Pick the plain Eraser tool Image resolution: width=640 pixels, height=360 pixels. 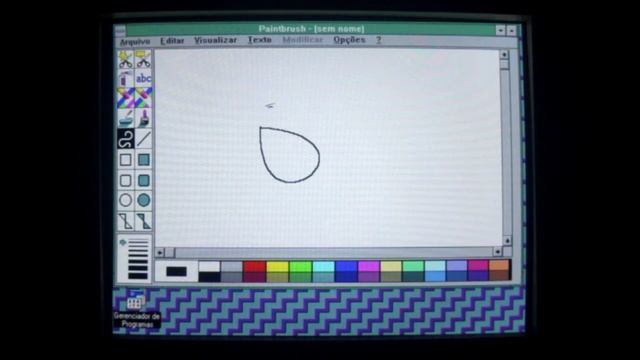(x=143, y=98)
